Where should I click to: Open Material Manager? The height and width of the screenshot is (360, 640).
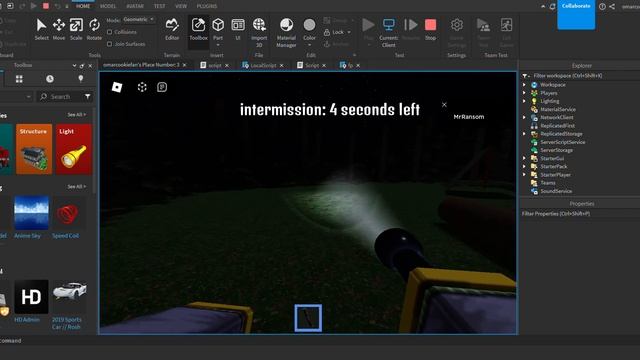286,32
